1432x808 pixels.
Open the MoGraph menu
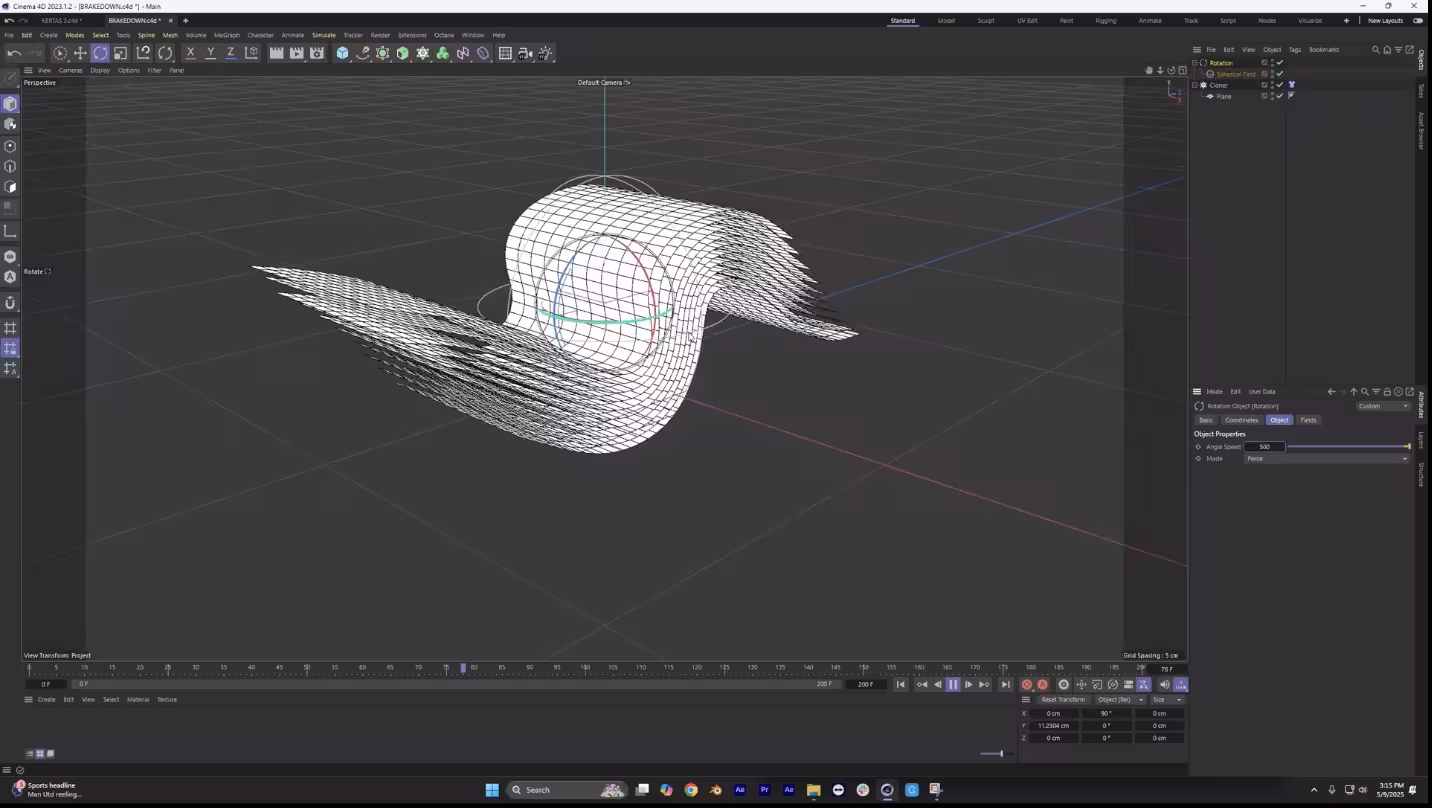226,35
